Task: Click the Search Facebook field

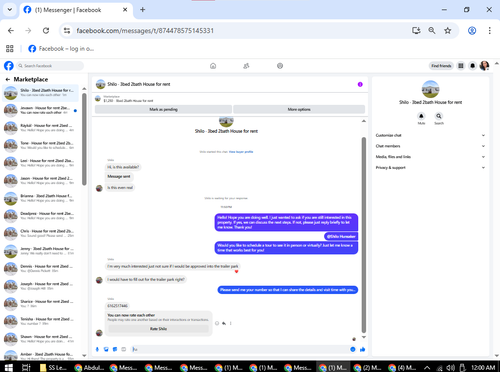Action: point(50,66)
